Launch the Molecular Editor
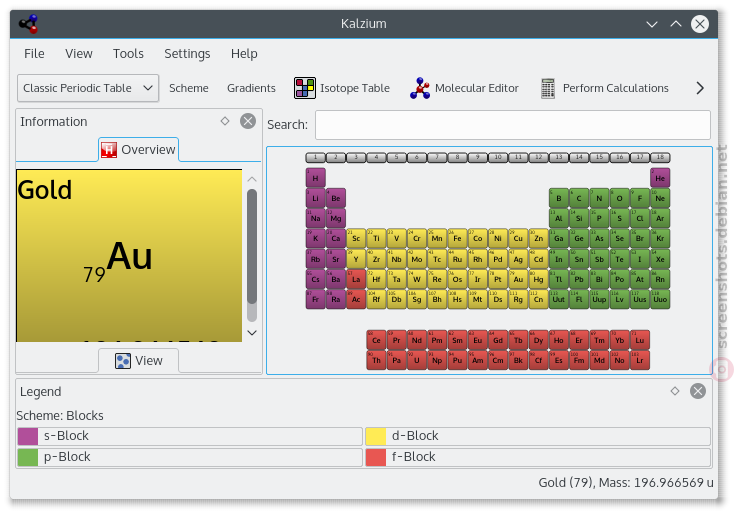This screenshot has width=734, height=515. pos(464,88)
